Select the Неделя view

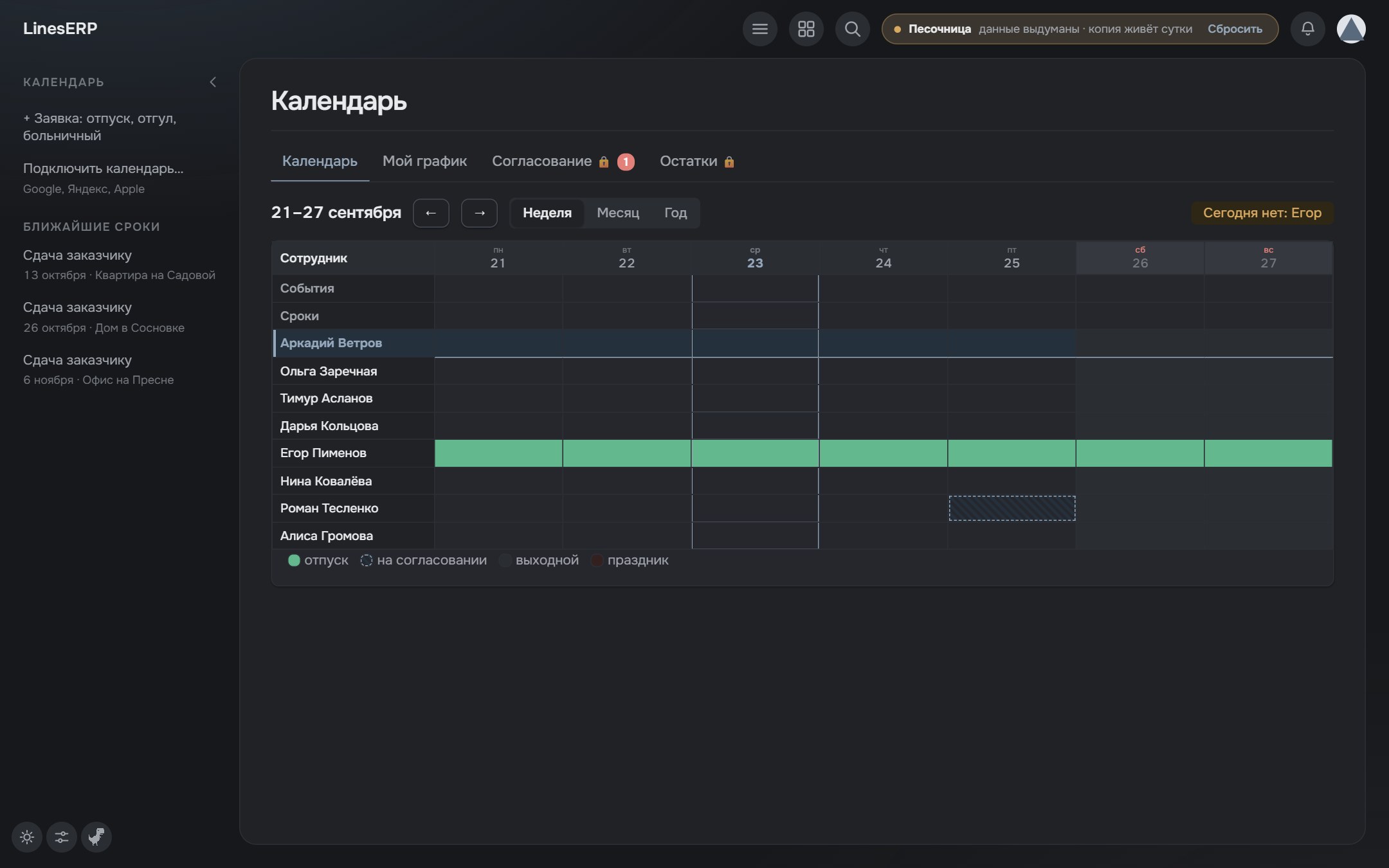[x=547, y=213]
